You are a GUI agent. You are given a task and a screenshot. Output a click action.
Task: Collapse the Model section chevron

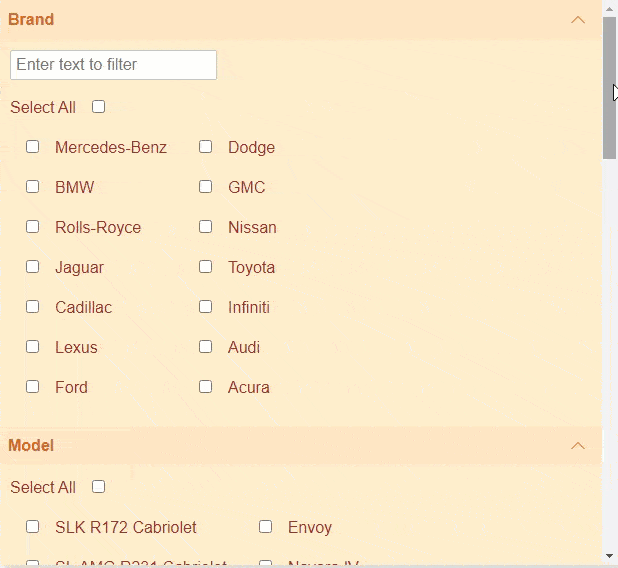(x=577, y=446)
